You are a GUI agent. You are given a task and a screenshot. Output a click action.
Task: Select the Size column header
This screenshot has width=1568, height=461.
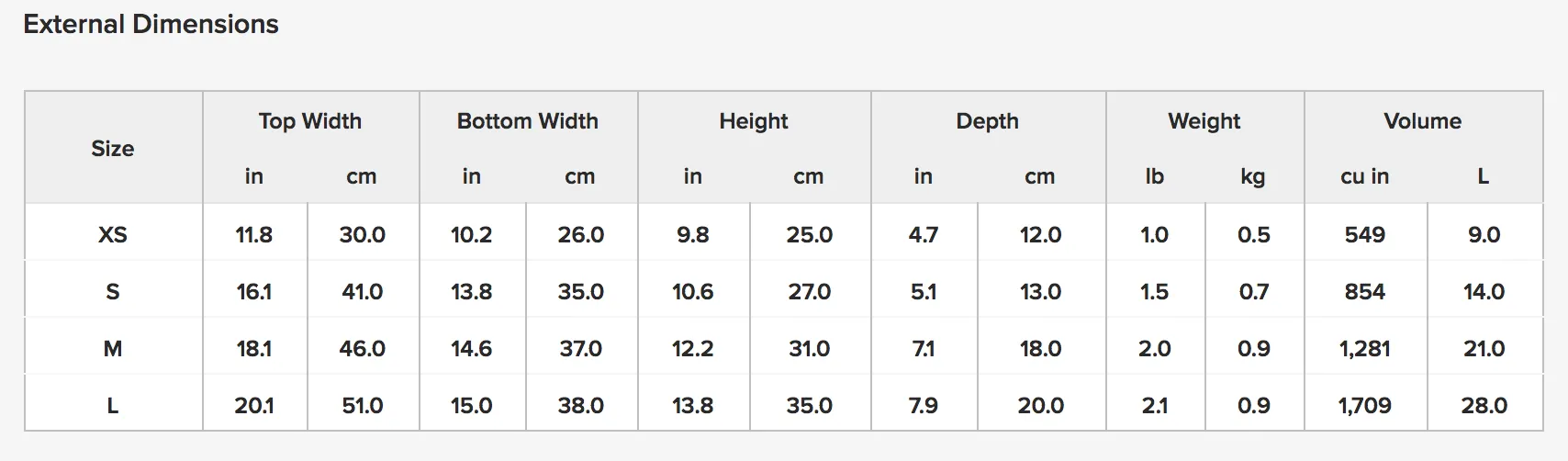(113, 148)
